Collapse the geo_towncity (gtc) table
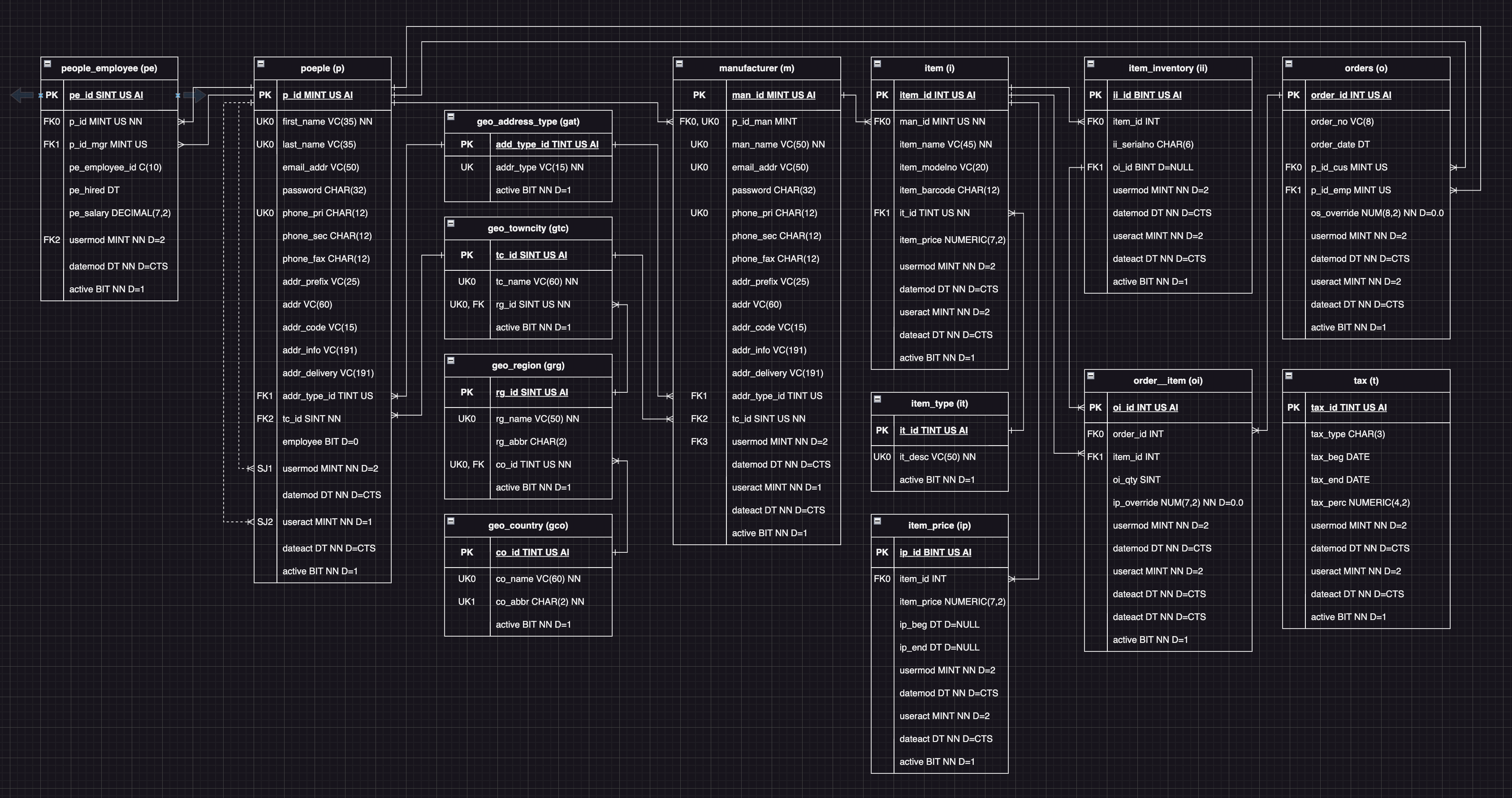The width and height of the screenshot is (1512, 798). pos(451,224)
